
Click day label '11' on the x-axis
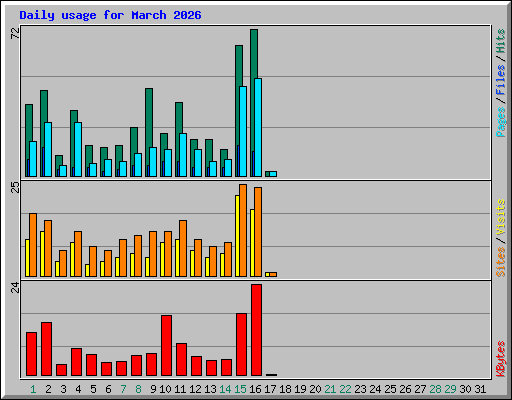[x=180, y=389]
